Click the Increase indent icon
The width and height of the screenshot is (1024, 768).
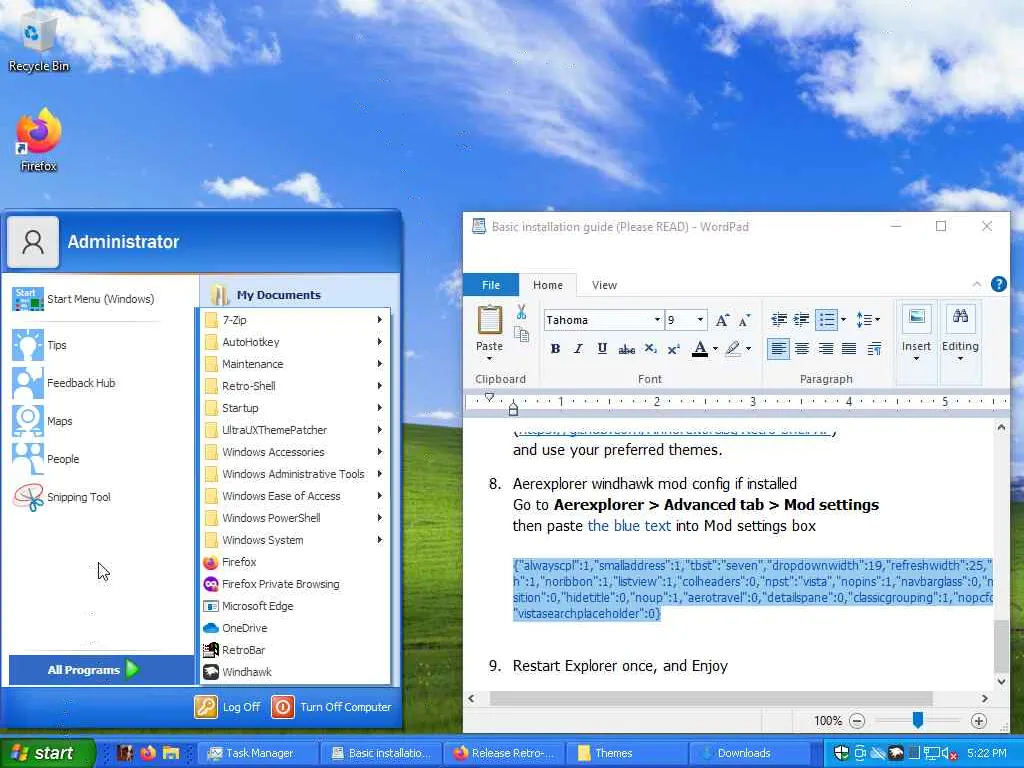(801, 319)
